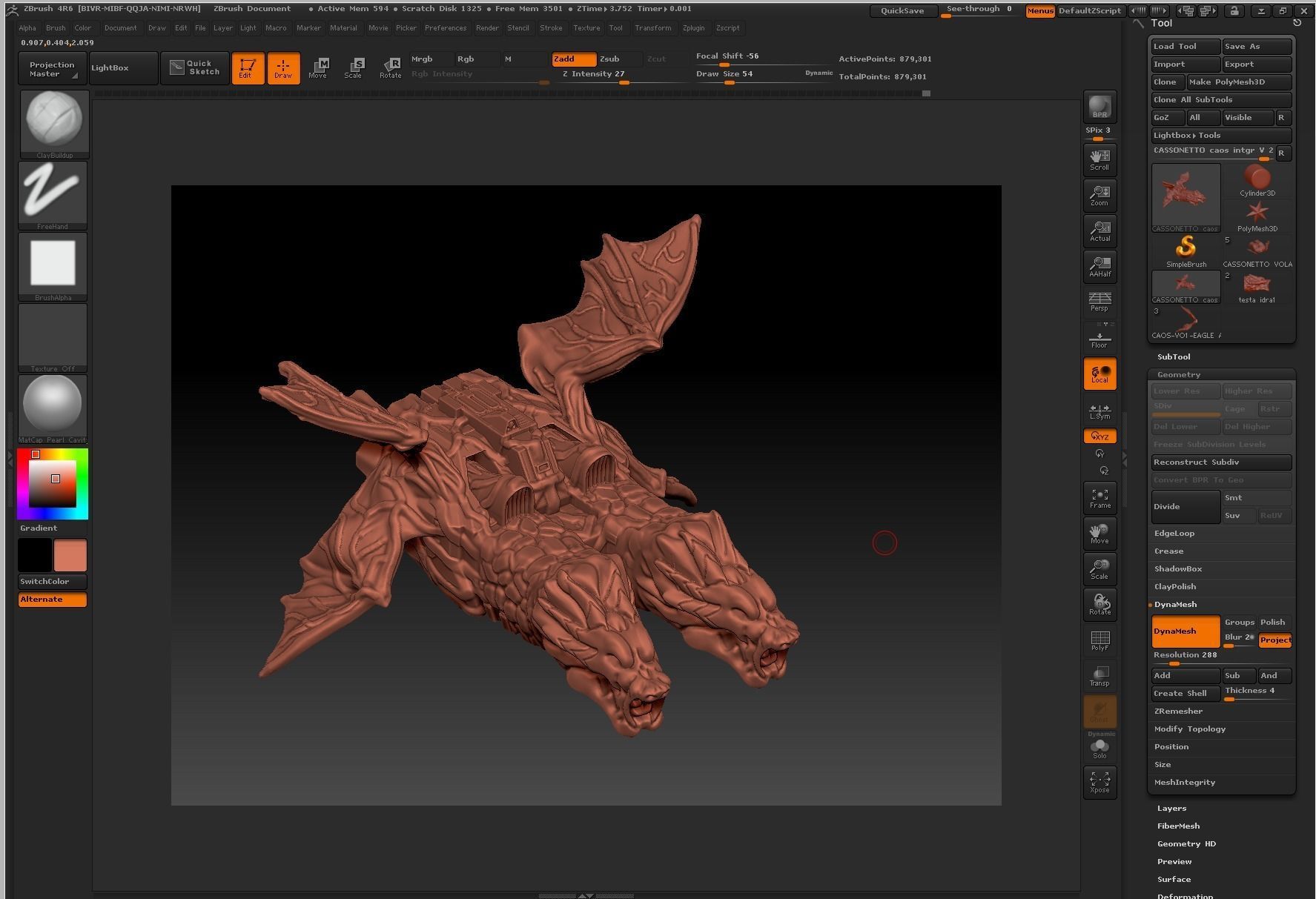Click the Quick Sketch icon button
1316x899 pixels.
[x=194, y=67]
